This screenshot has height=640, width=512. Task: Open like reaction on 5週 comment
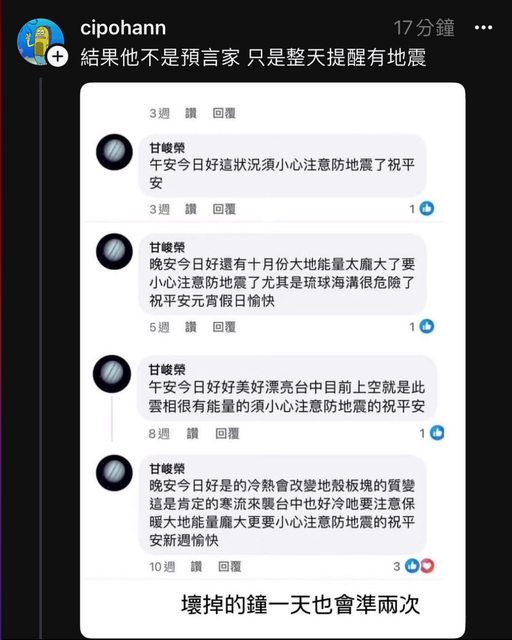427,326
